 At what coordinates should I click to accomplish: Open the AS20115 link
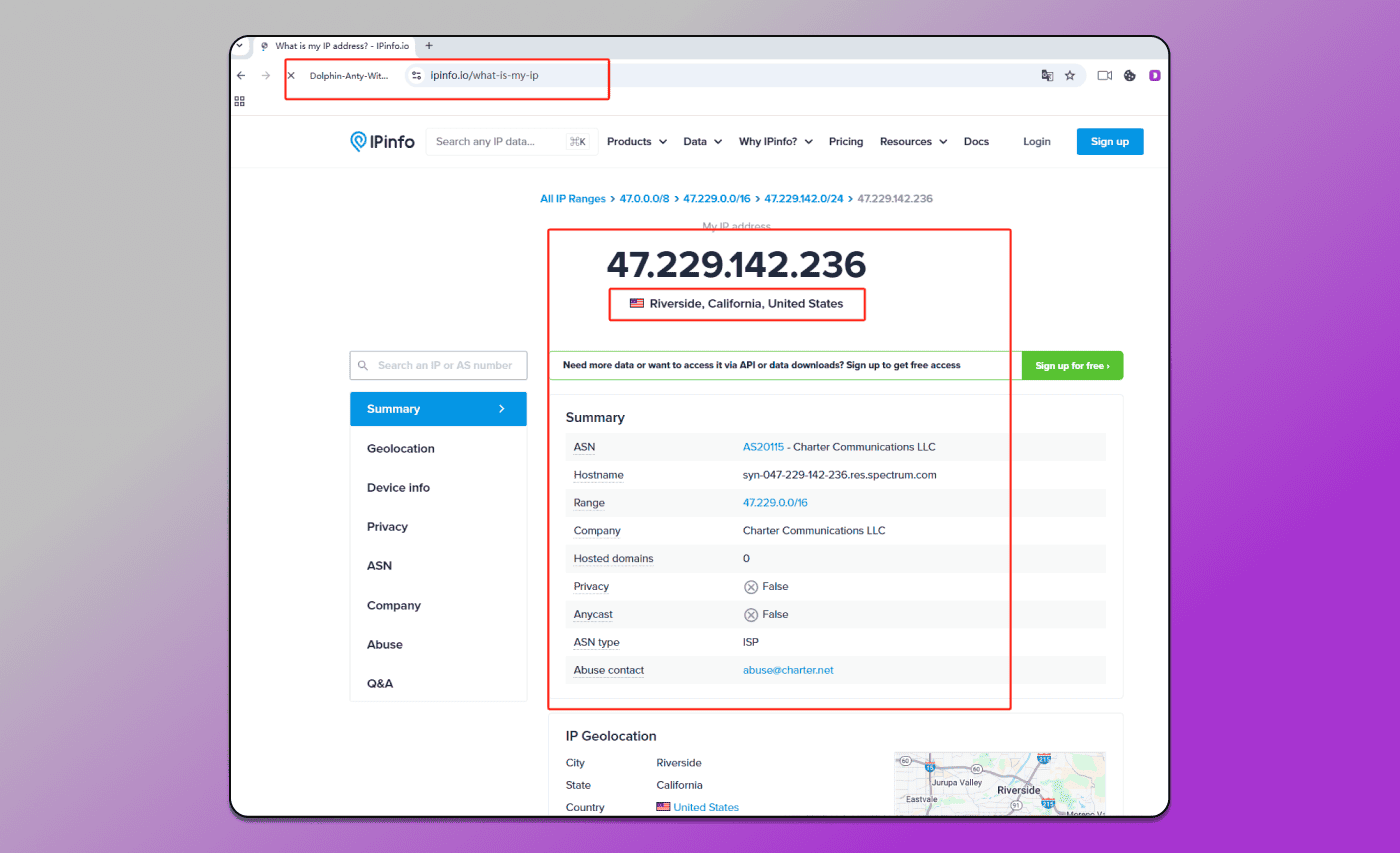(x=764, y=447)
